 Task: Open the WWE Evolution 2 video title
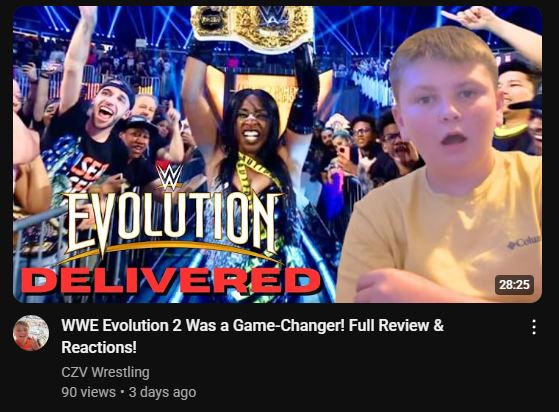252,336
